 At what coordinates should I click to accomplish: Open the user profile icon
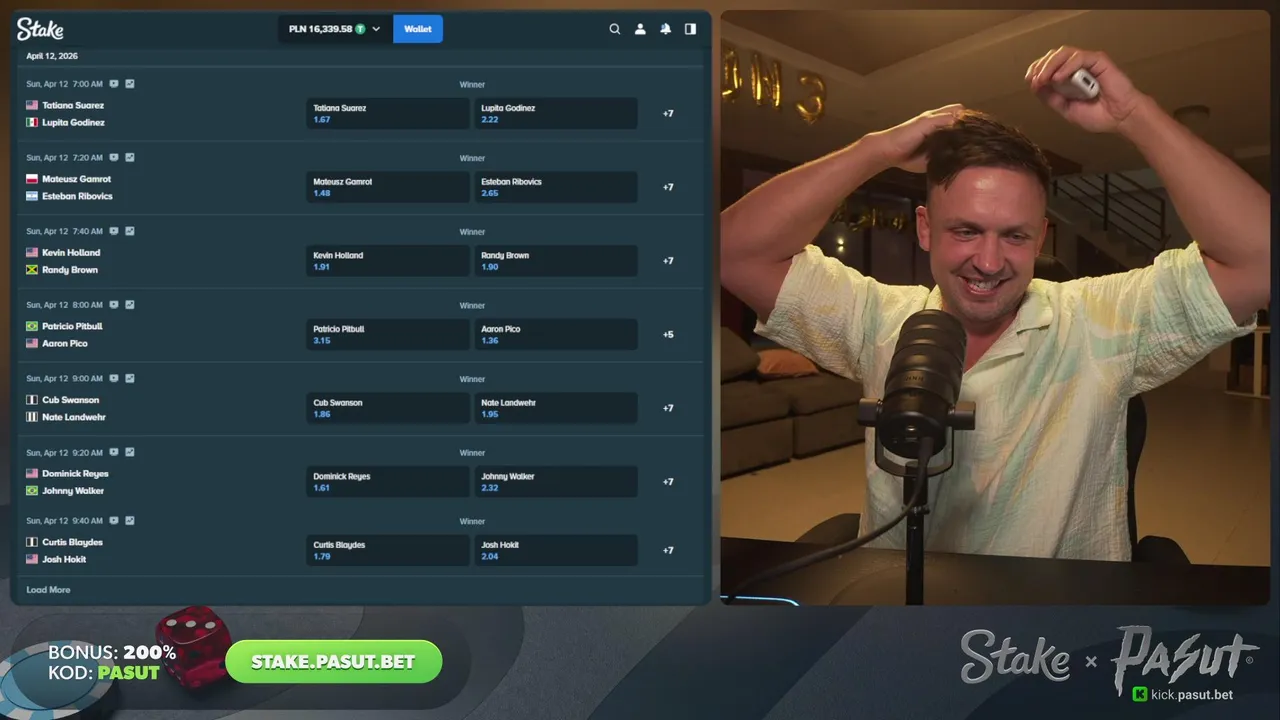click(640, 29)
